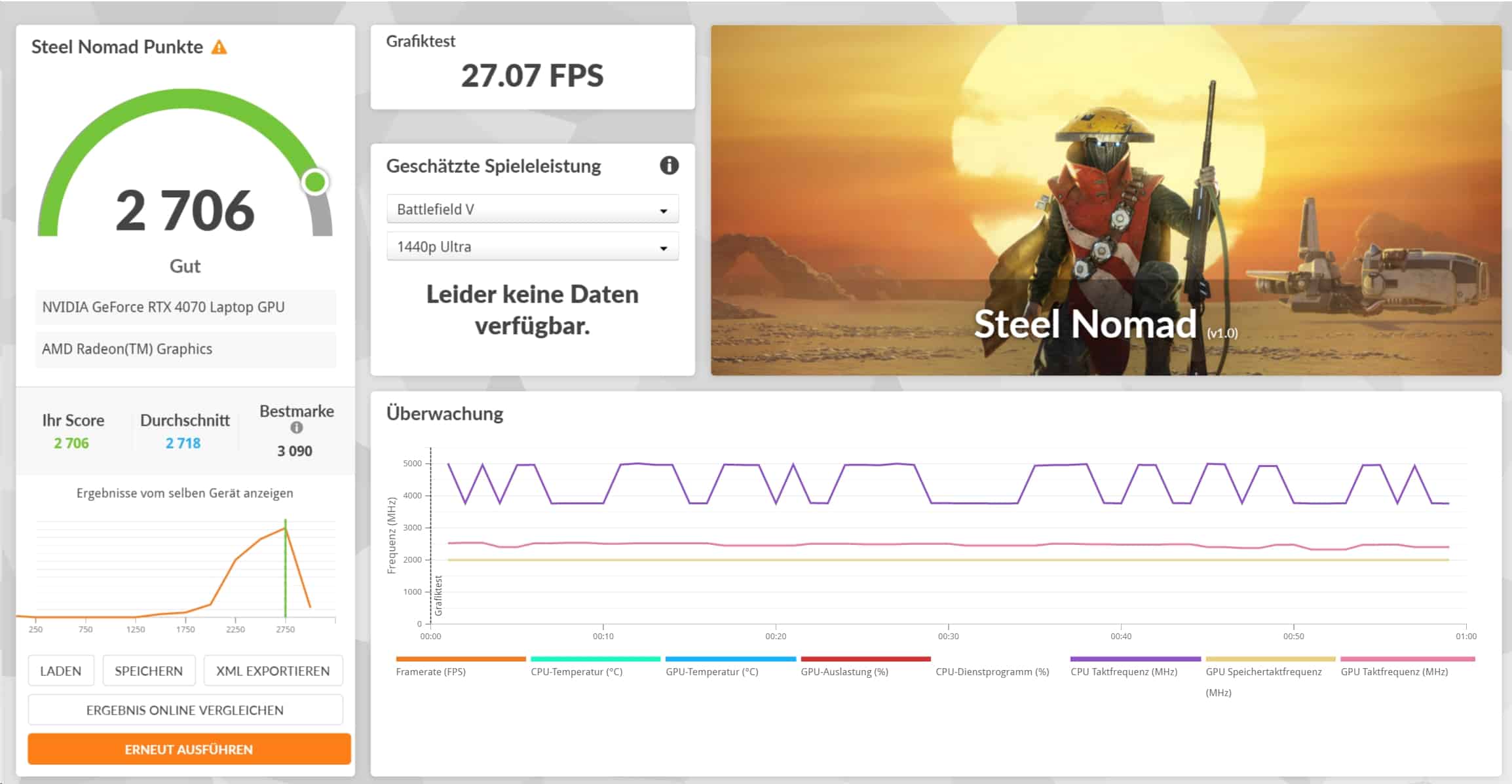The image size is (1512, 784).
Task: Open the Battlefield V game dropdown
Action: coord(532,210)
